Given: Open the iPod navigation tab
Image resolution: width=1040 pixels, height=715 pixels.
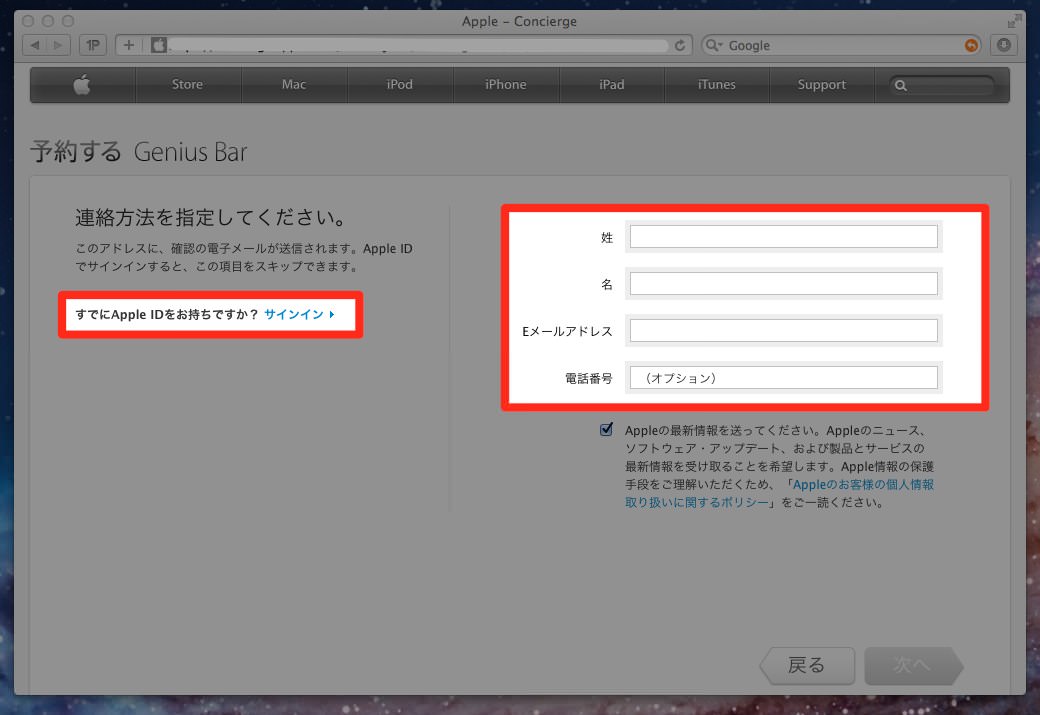Looking at the screenshot, I should click(x=399, y=84).
